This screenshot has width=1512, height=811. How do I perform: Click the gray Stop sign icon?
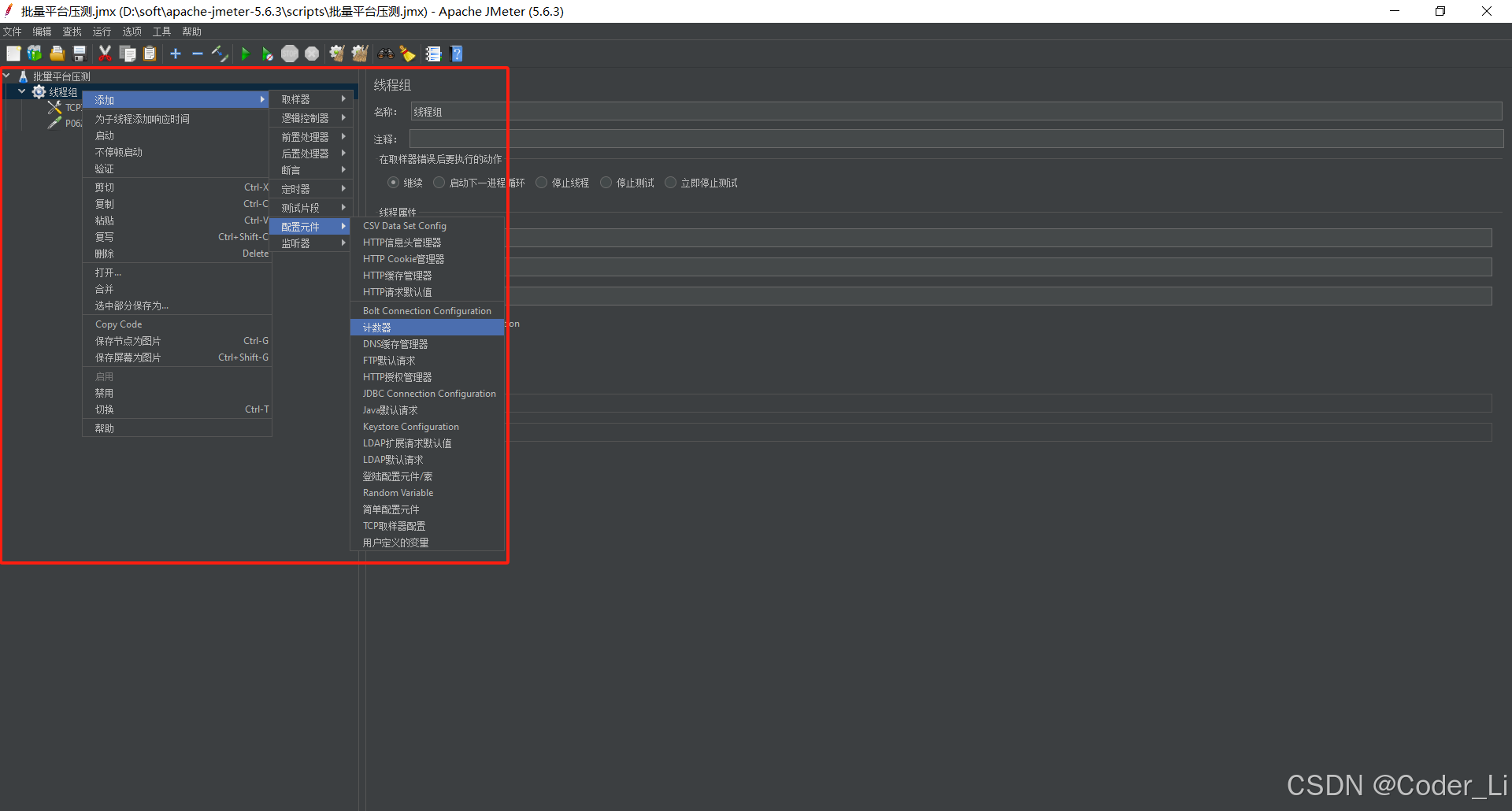click(290, 54)
